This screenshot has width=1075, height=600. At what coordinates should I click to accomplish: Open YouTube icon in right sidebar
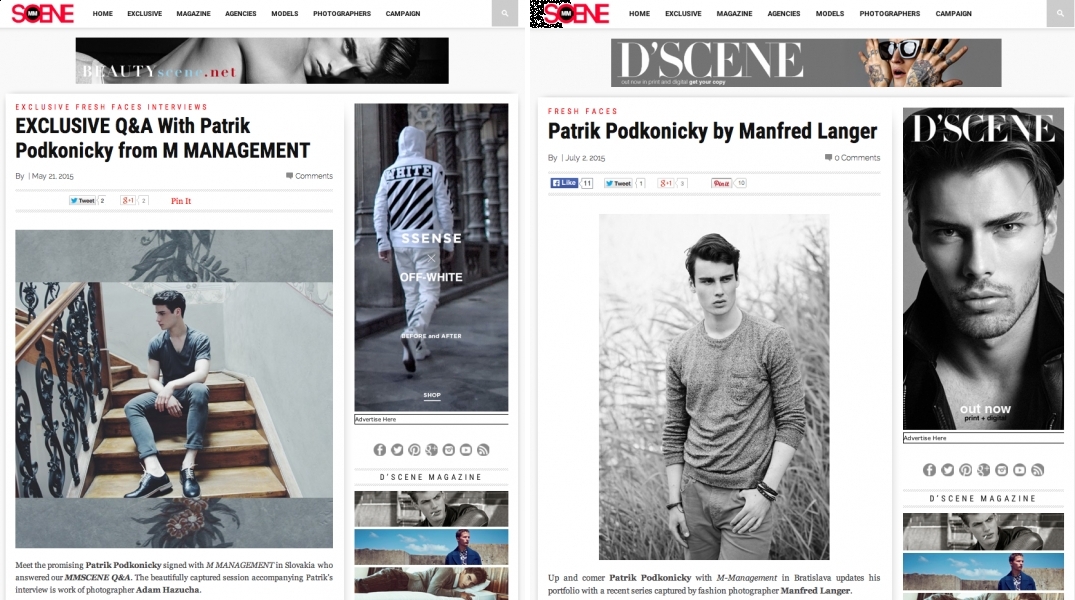pyautogui.click(x=1019, y=470)
